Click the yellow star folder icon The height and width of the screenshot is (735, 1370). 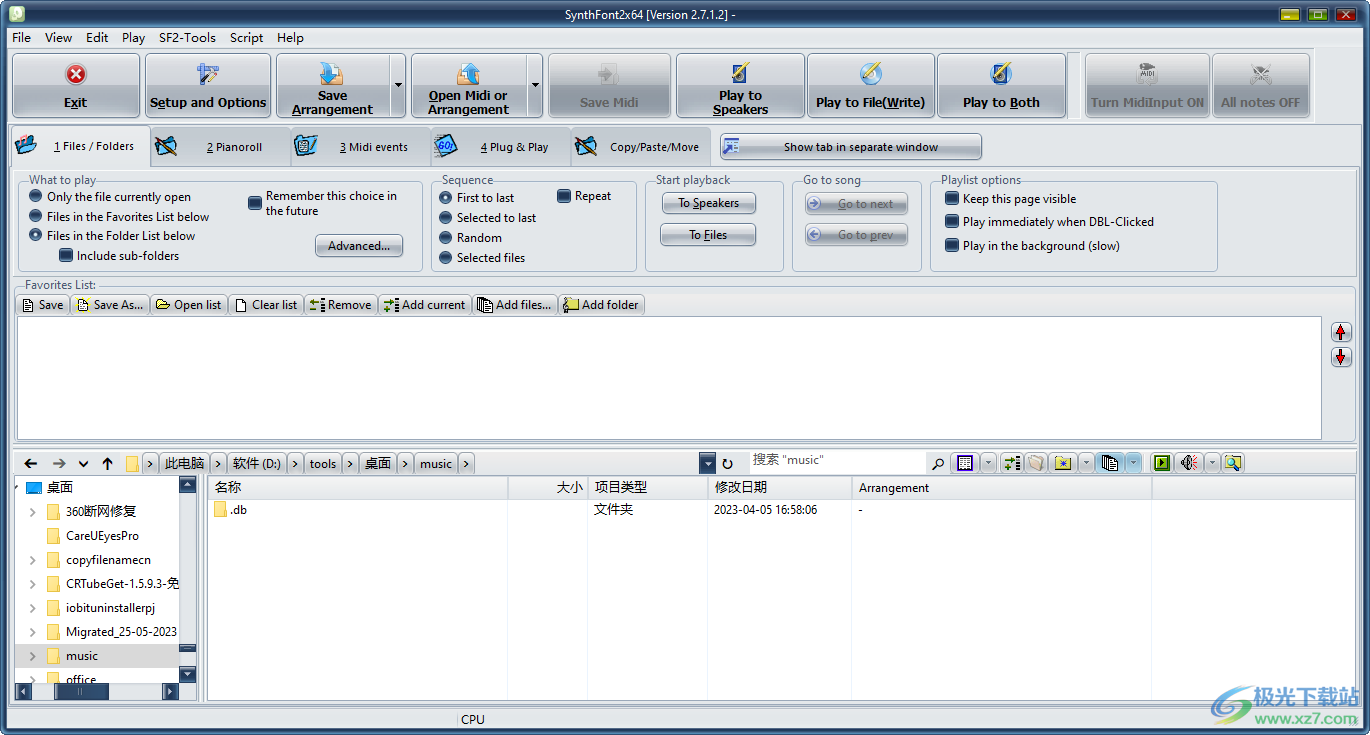1063,463
